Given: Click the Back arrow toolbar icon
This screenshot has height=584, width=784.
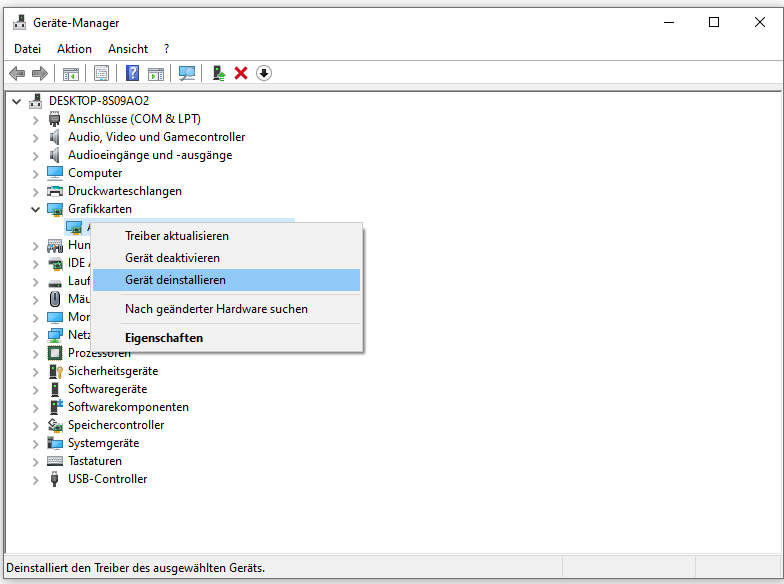Looking at the screenshot, I should pos(17,74).
